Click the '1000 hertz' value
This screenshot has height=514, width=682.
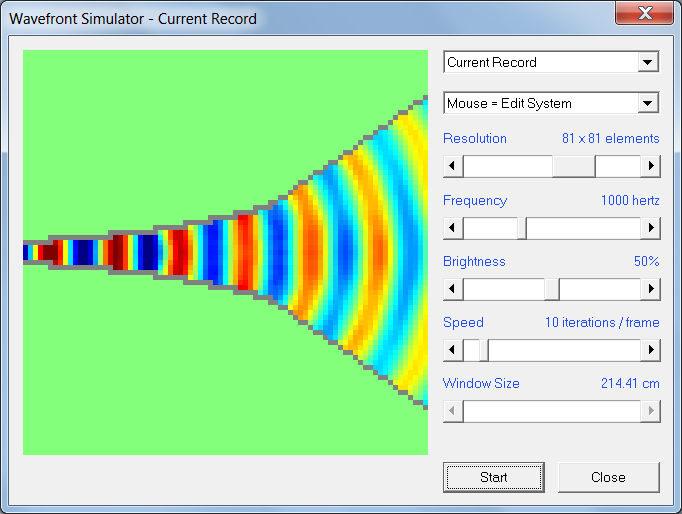[630, 200]
